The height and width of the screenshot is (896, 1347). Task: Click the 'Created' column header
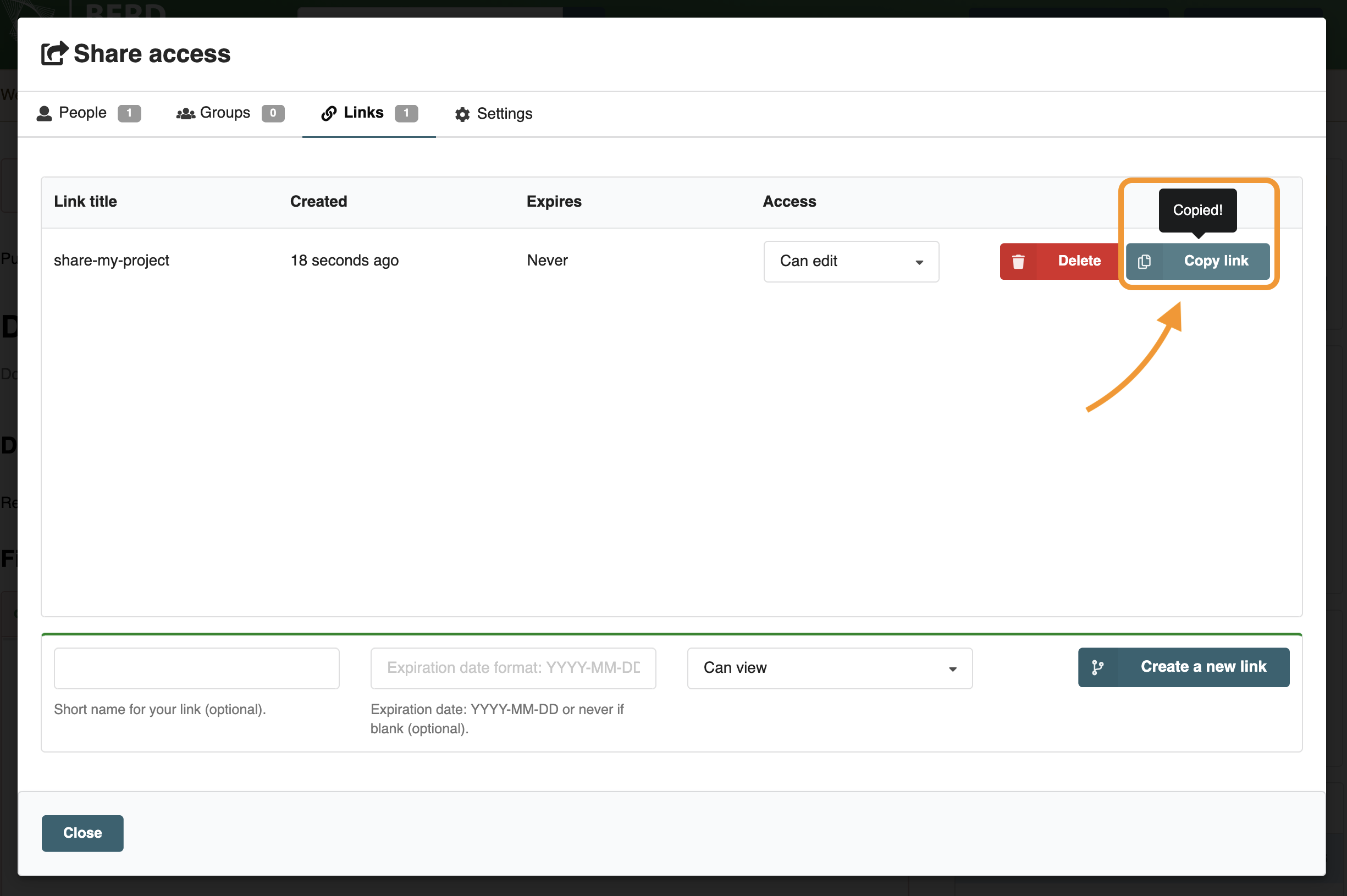point(318,201)
